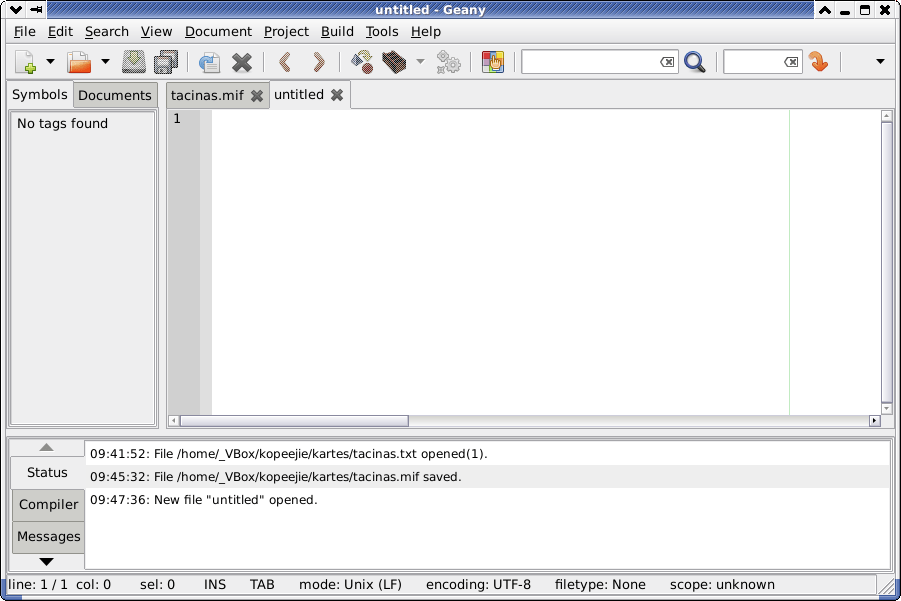Click the filetype: None status text
The height and width of the screenshot is (601, 901).
(600, 585)
